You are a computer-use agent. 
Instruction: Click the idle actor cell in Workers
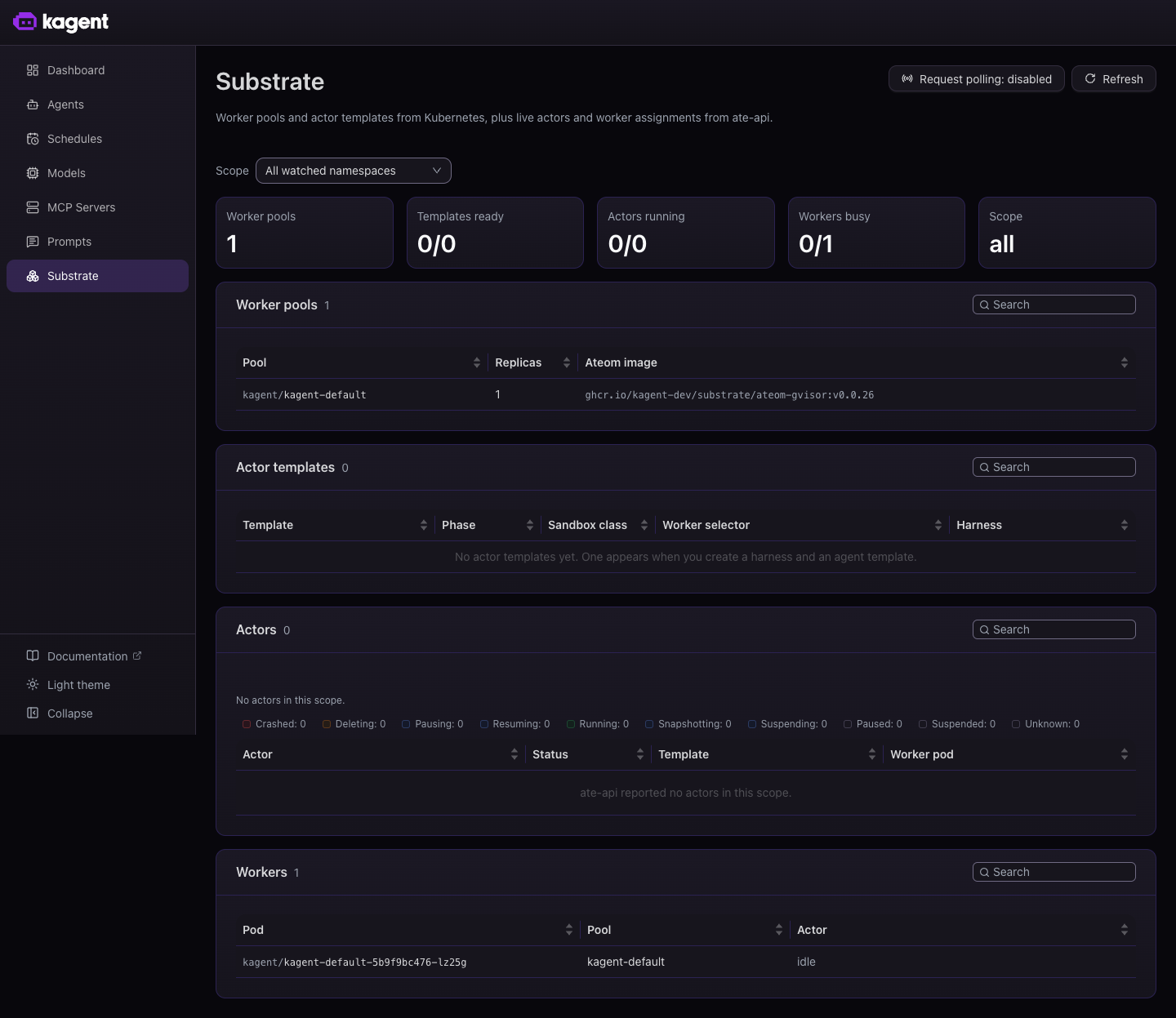[x=806, y=962]
